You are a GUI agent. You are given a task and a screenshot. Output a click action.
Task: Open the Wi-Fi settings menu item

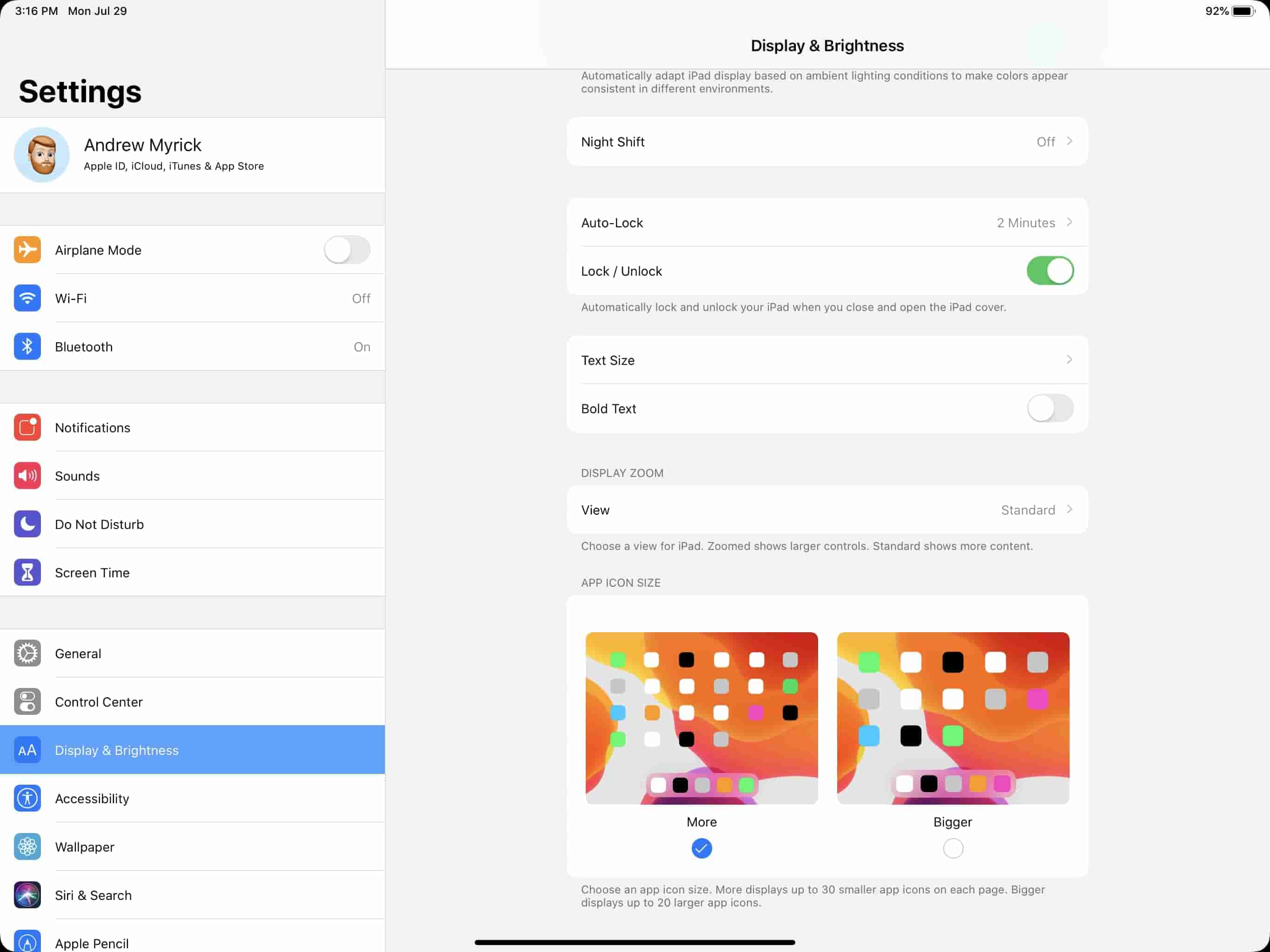(192, 298)
